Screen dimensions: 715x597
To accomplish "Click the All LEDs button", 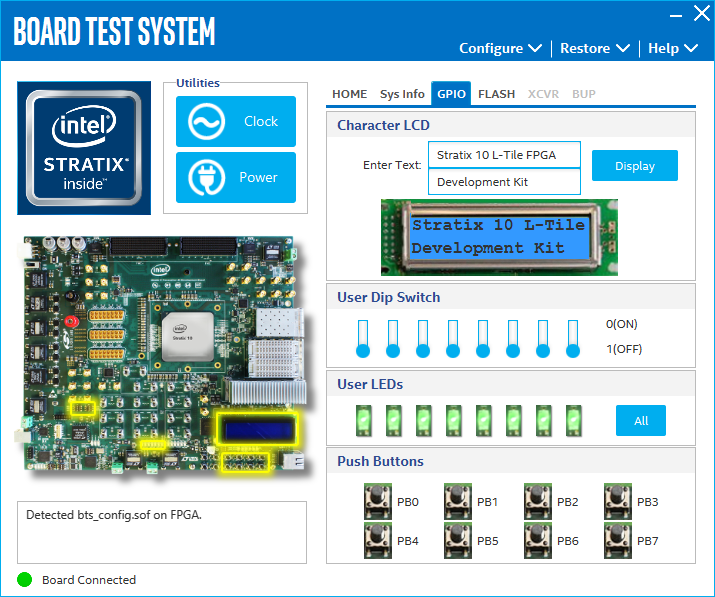I will [641, 420].
